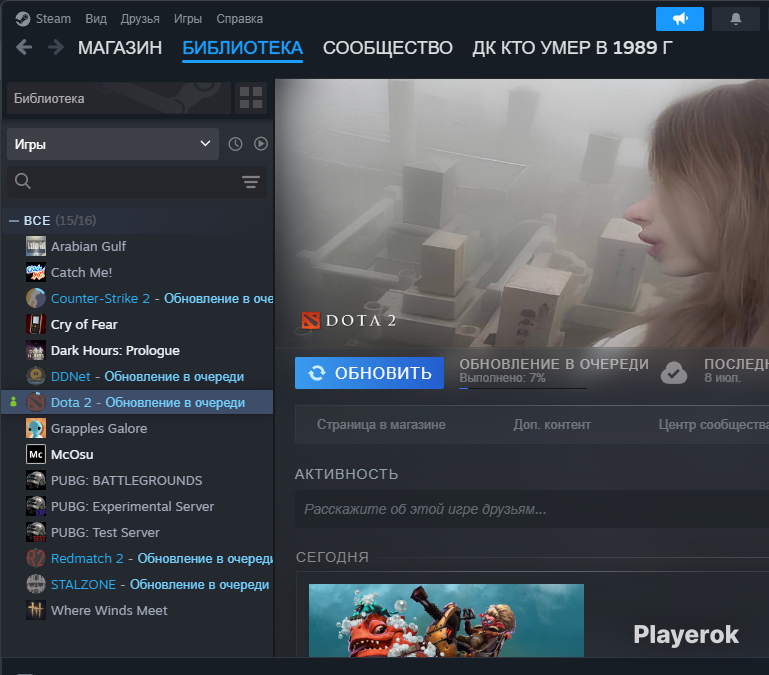Open the Друзья menu
Viewport: 769px width, 675px height.
click(x=140, y=19)
